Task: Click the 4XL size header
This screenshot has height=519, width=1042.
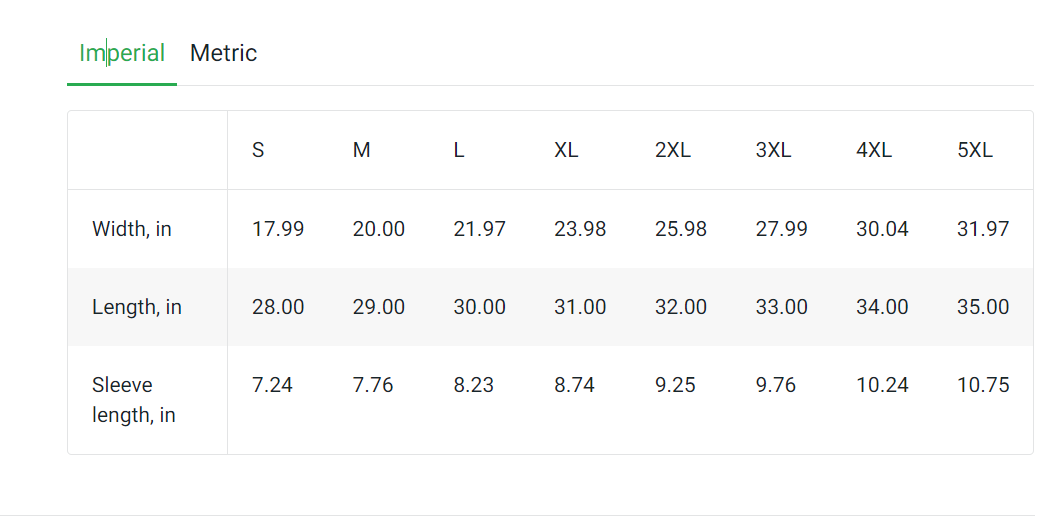Action: 874,151
